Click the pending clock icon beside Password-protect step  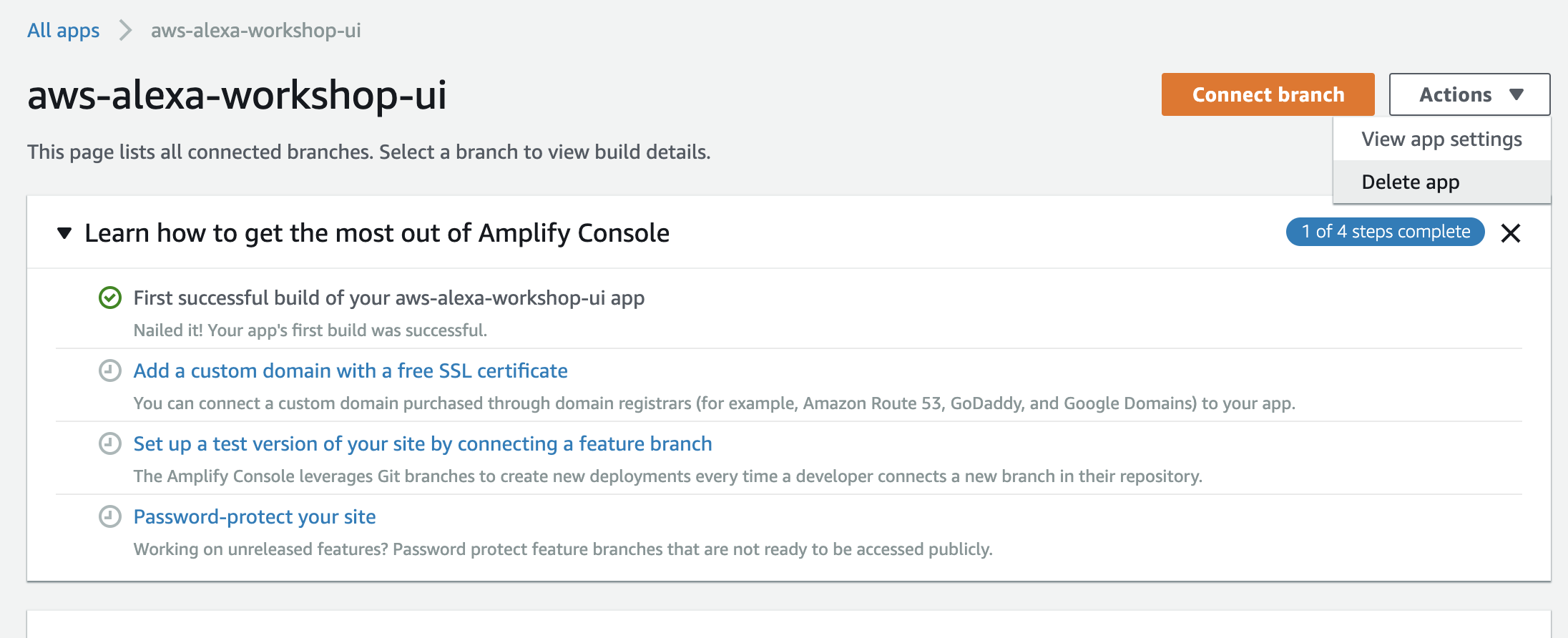point(110,516)
